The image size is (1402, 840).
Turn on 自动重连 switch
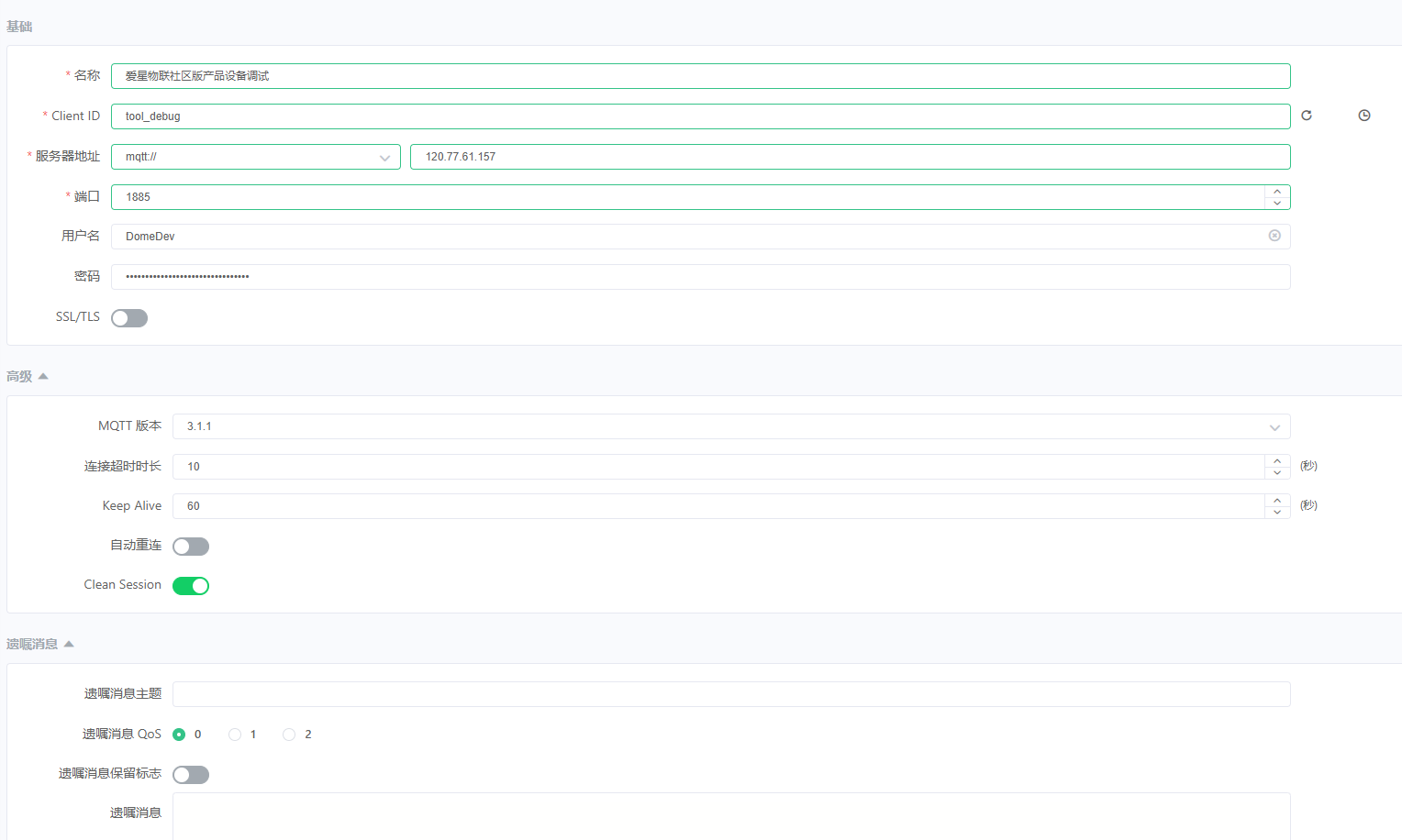(x=191, y=547)
